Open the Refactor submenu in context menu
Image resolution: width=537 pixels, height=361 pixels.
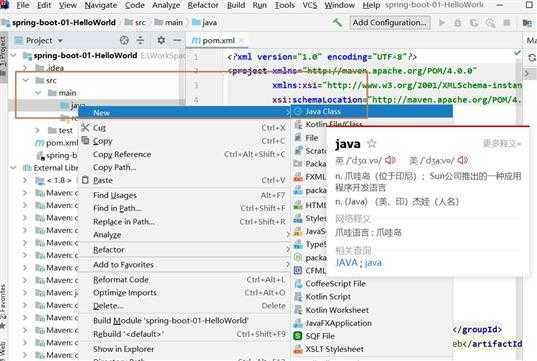(x=184, y=250)
